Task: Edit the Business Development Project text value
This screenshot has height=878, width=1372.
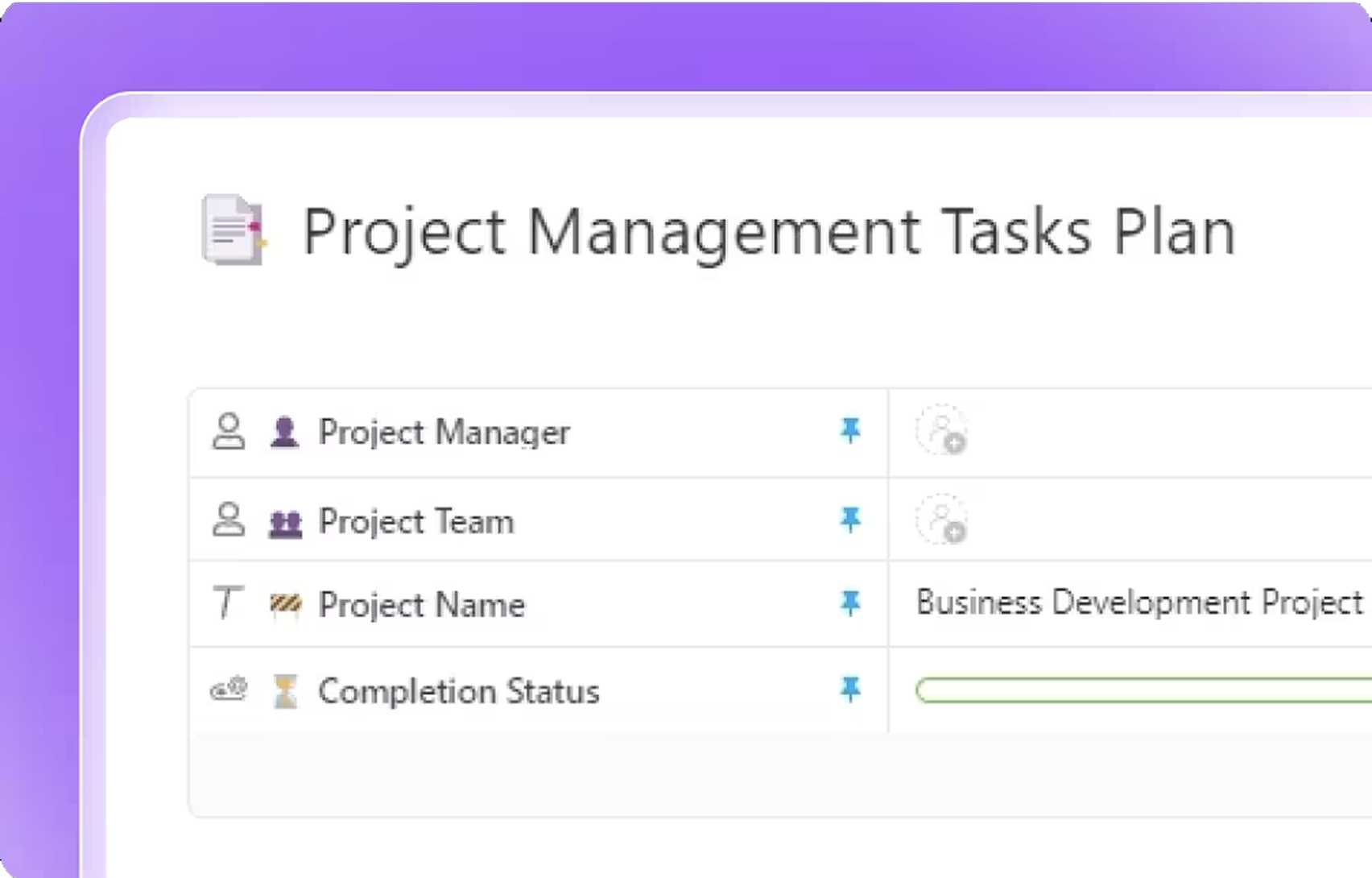Action: (x=1139, y=603)
